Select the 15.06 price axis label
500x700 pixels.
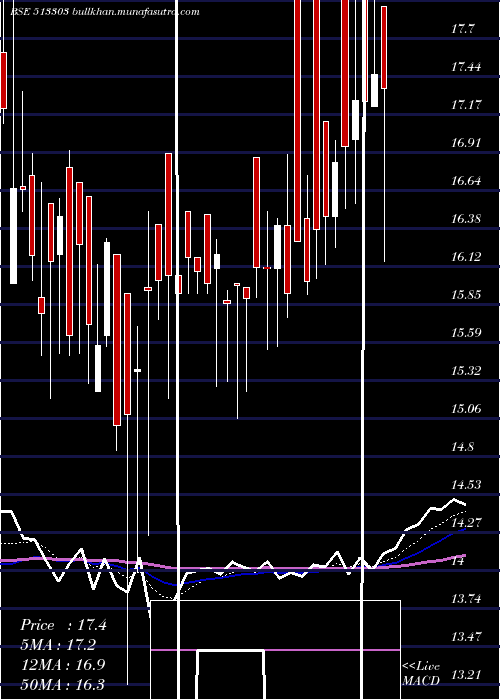pos(466,409)
